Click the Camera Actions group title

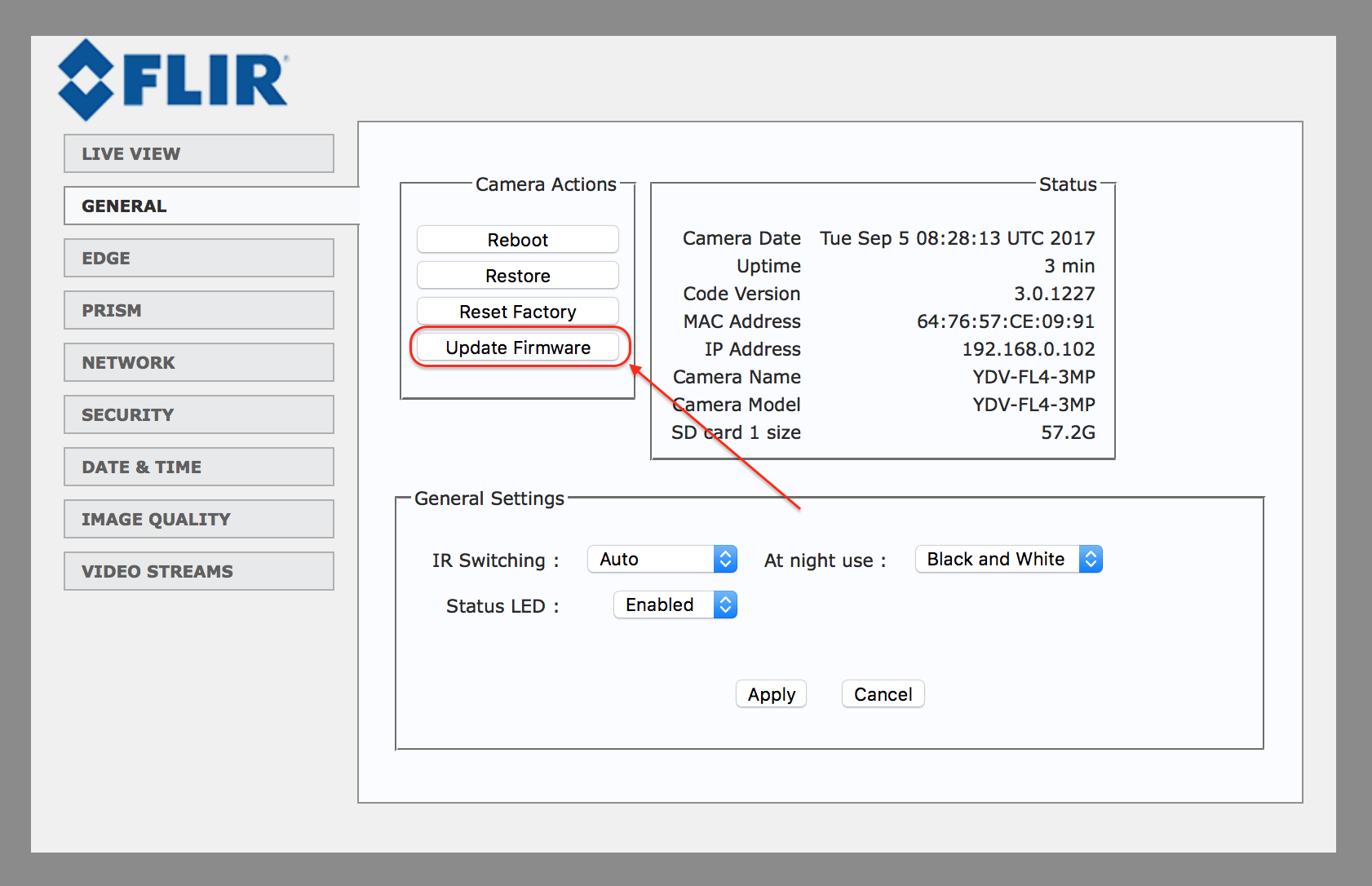coord(546,184)
